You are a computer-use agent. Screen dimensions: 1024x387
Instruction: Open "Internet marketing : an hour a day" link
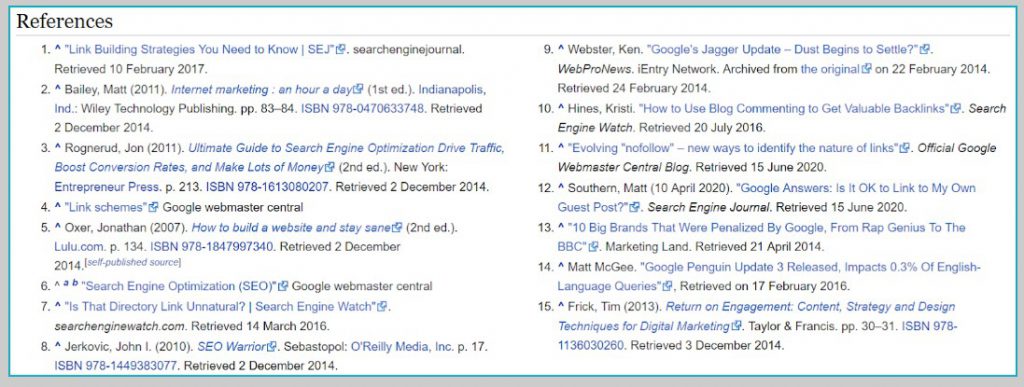click(261, 89)
